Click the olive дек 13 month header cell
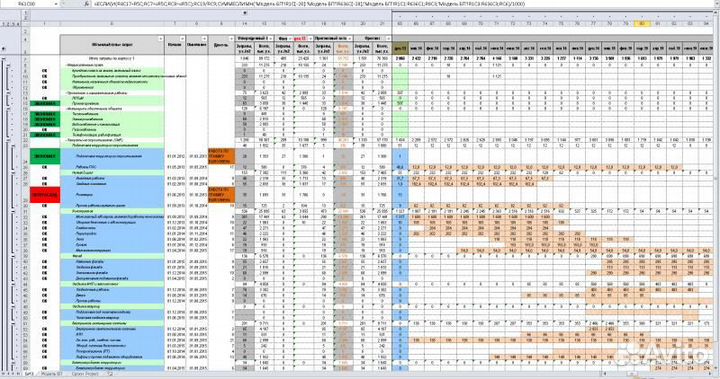This screenshot has width=720, height=379. 400,47
